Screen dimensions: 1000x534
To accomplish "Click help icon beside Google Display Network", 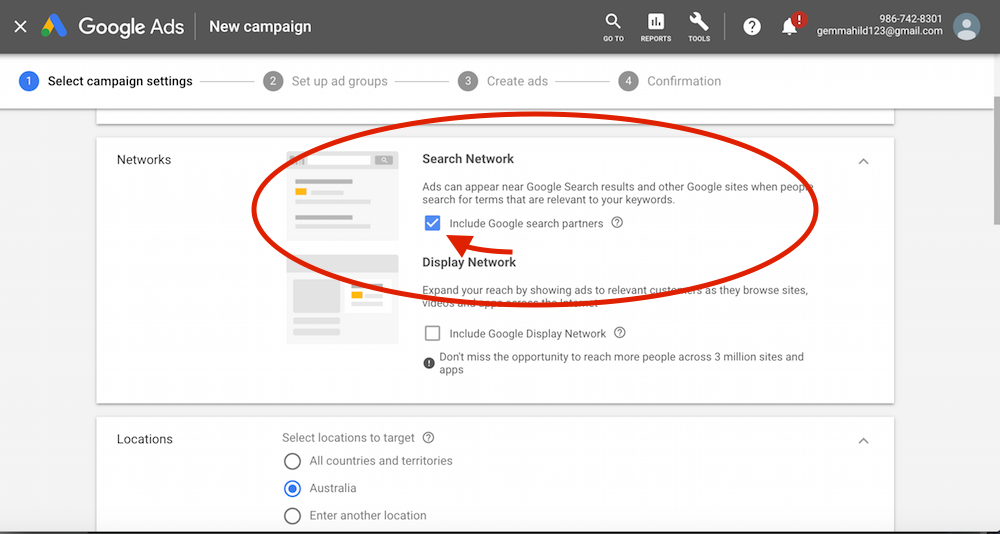I will point(619,332).
